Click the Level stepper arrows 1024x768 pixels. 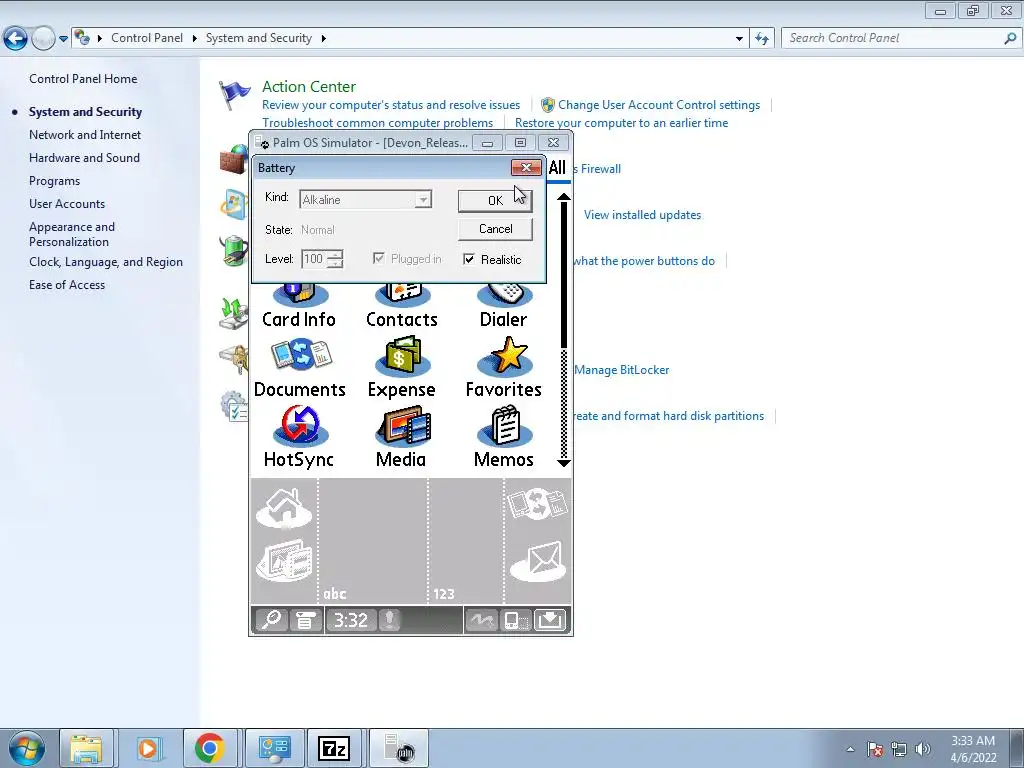coord(335,259)
